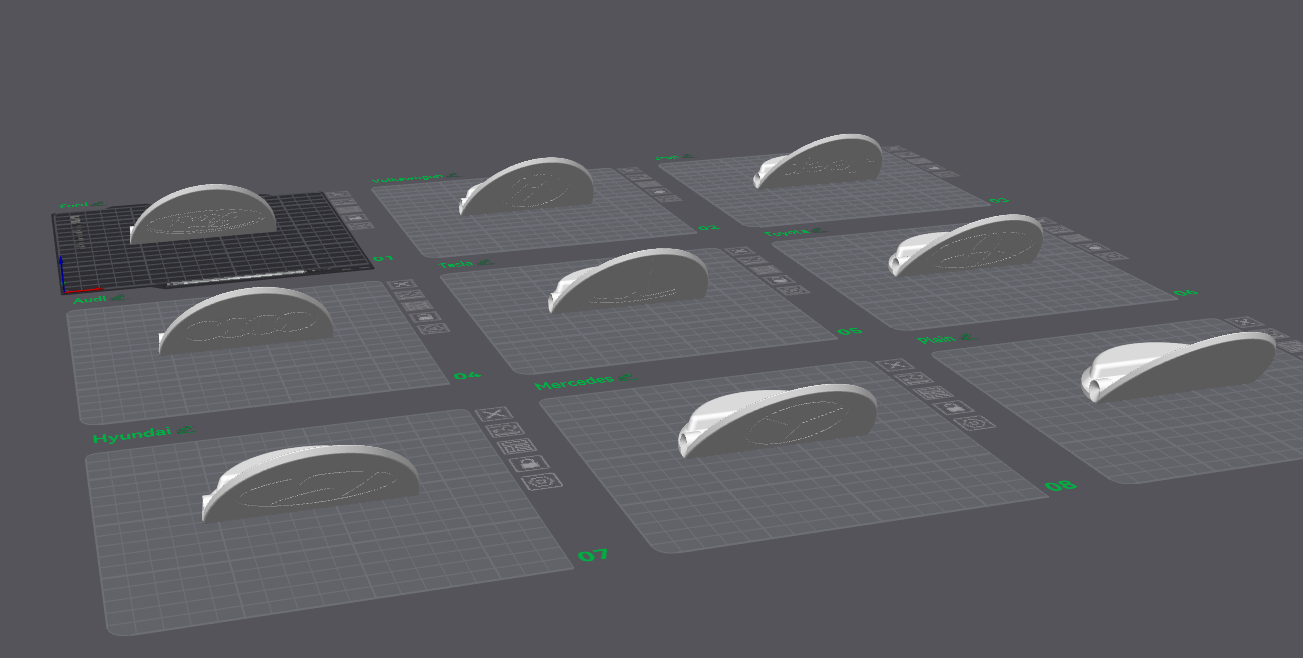Click plate number 07 label

coord(593,554)
